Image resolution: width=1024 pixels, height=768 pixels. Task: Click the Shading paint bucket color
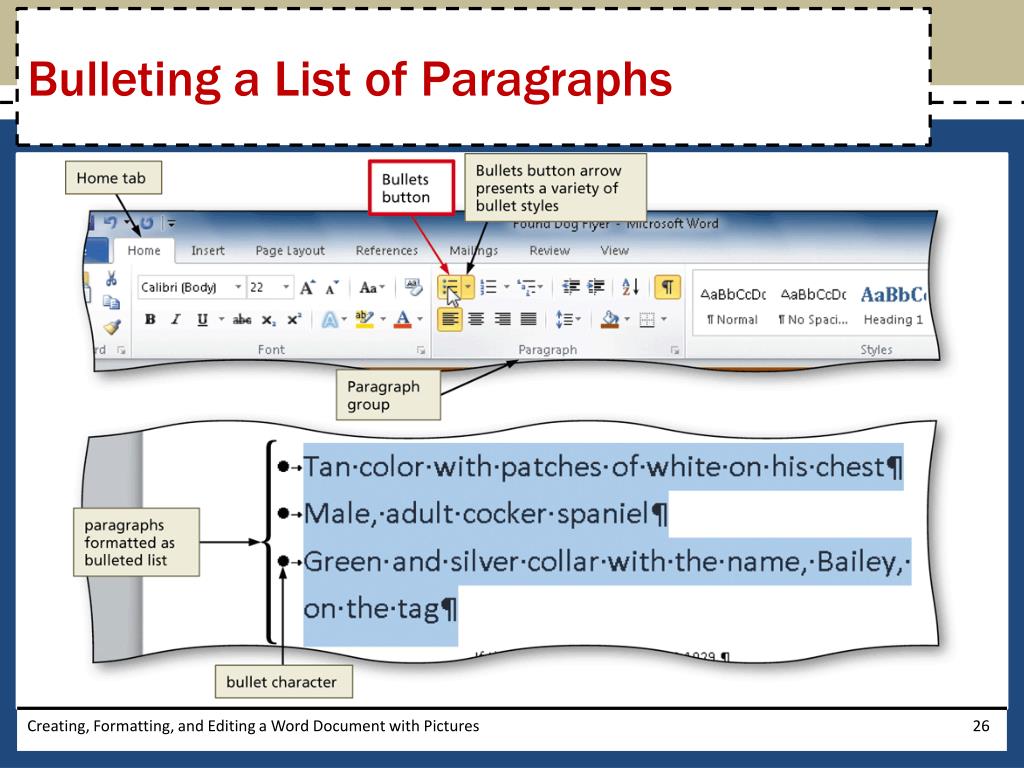click(x=610, y=319)
